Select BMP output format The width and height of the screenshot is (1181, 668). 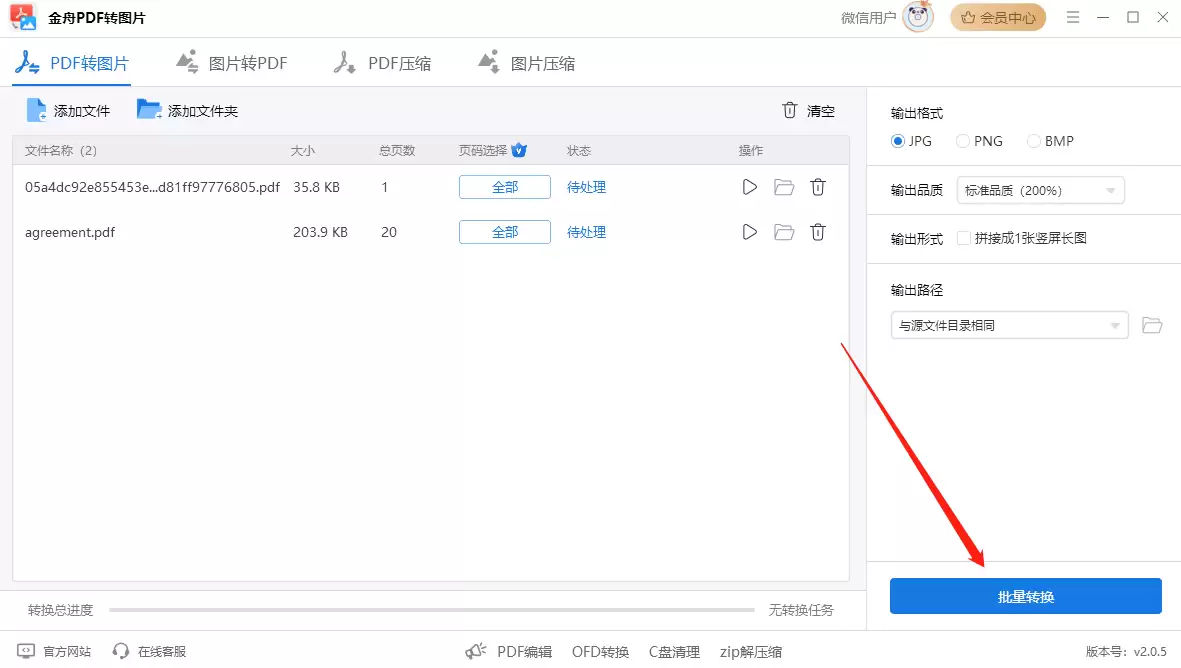[x=1033, y=141]
